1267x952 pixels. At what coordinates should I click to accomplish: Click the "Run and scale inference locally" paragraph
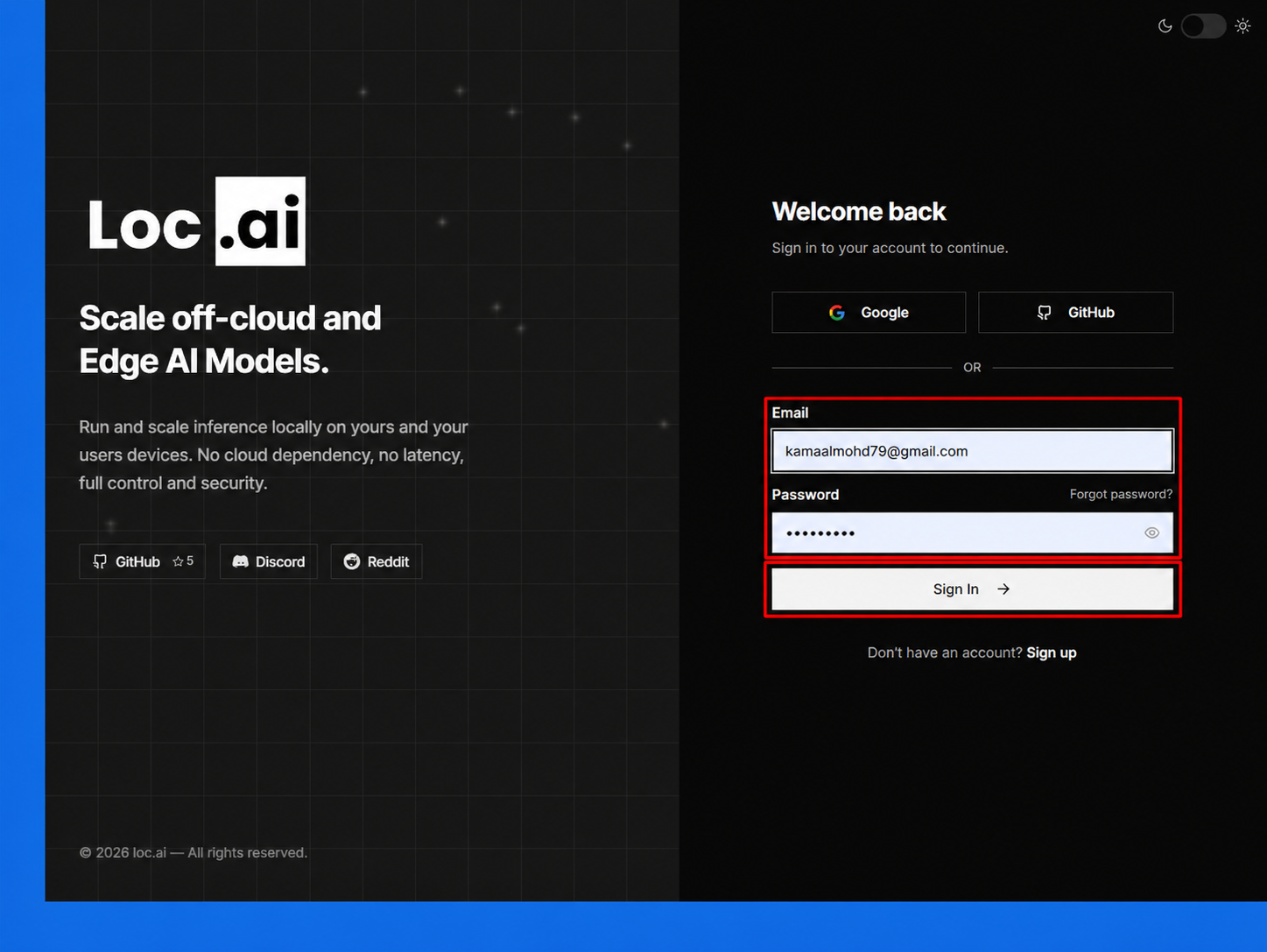[273, 455]
